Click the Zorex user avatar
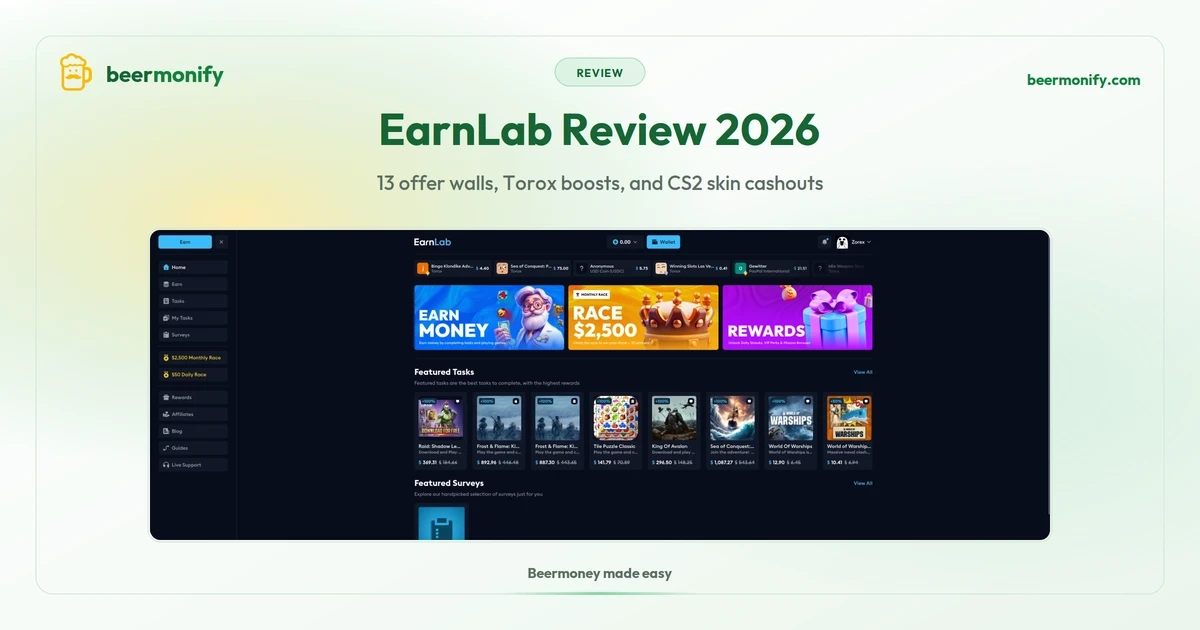Screen dimensions: 1200x630 coord(843,242)
